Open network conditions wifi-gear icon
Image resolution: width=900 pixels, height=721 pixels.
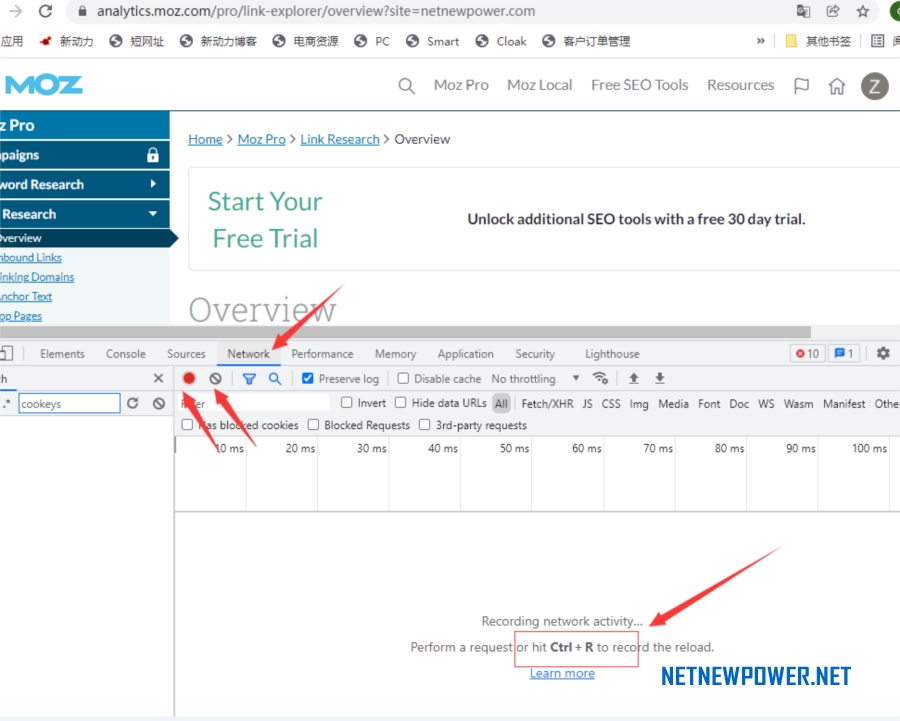pyautogui.click(x=600, y=378)
